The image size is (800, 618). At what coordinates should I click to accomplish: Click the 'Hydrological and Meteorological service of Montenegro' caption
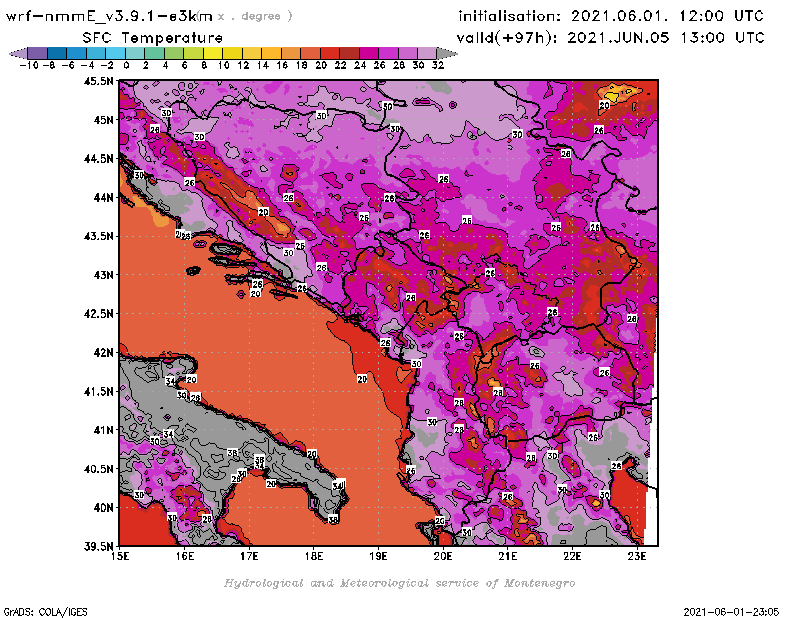(x=399, y=583)
